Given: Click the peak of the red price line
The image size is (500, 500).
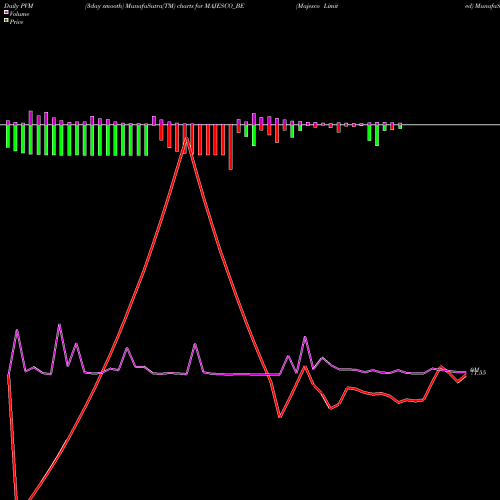Looking at the screenshot, I should 186,139.
